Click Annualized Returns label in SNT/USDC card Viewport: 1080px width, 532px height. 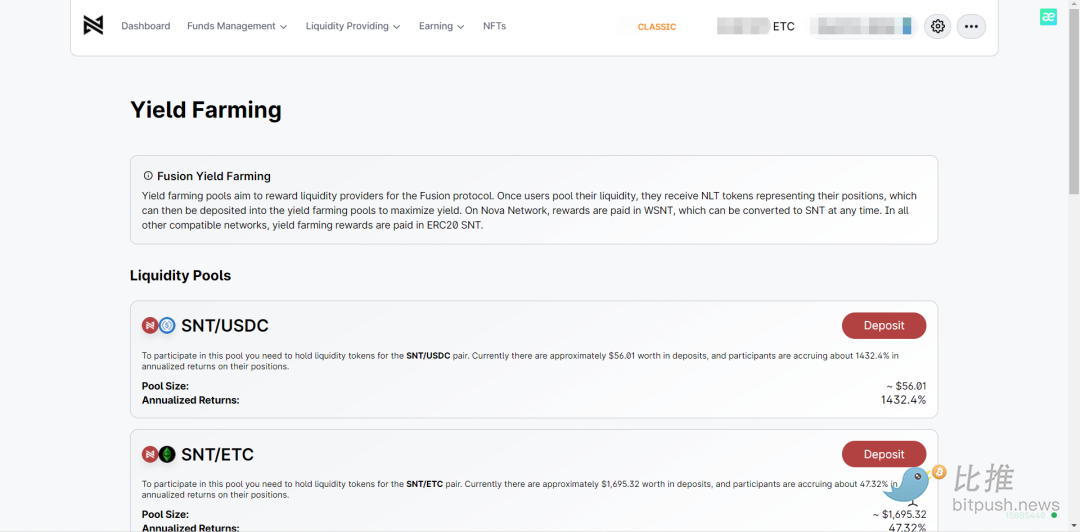pos(191,400)
